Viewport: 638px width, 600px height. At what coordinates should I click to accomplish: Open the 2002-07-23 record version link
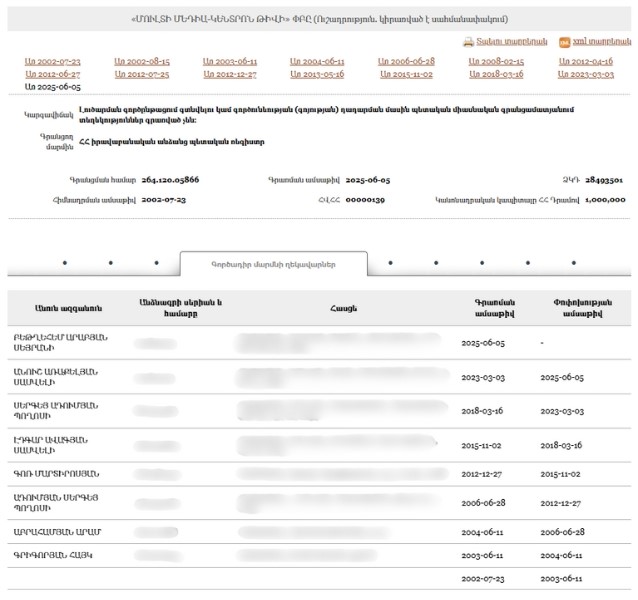[52, 61]
